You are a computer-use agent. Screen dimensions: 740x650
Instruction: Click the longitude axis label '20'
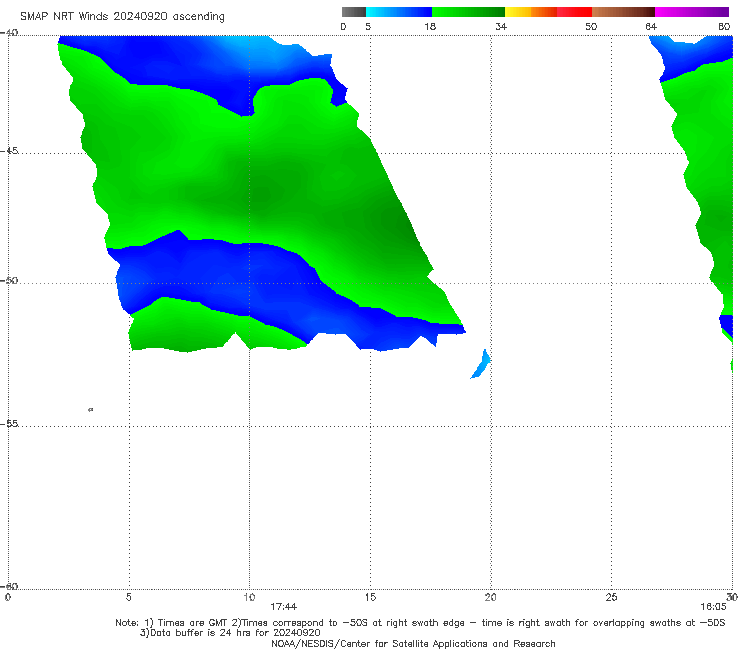click(x=490, y=597)
